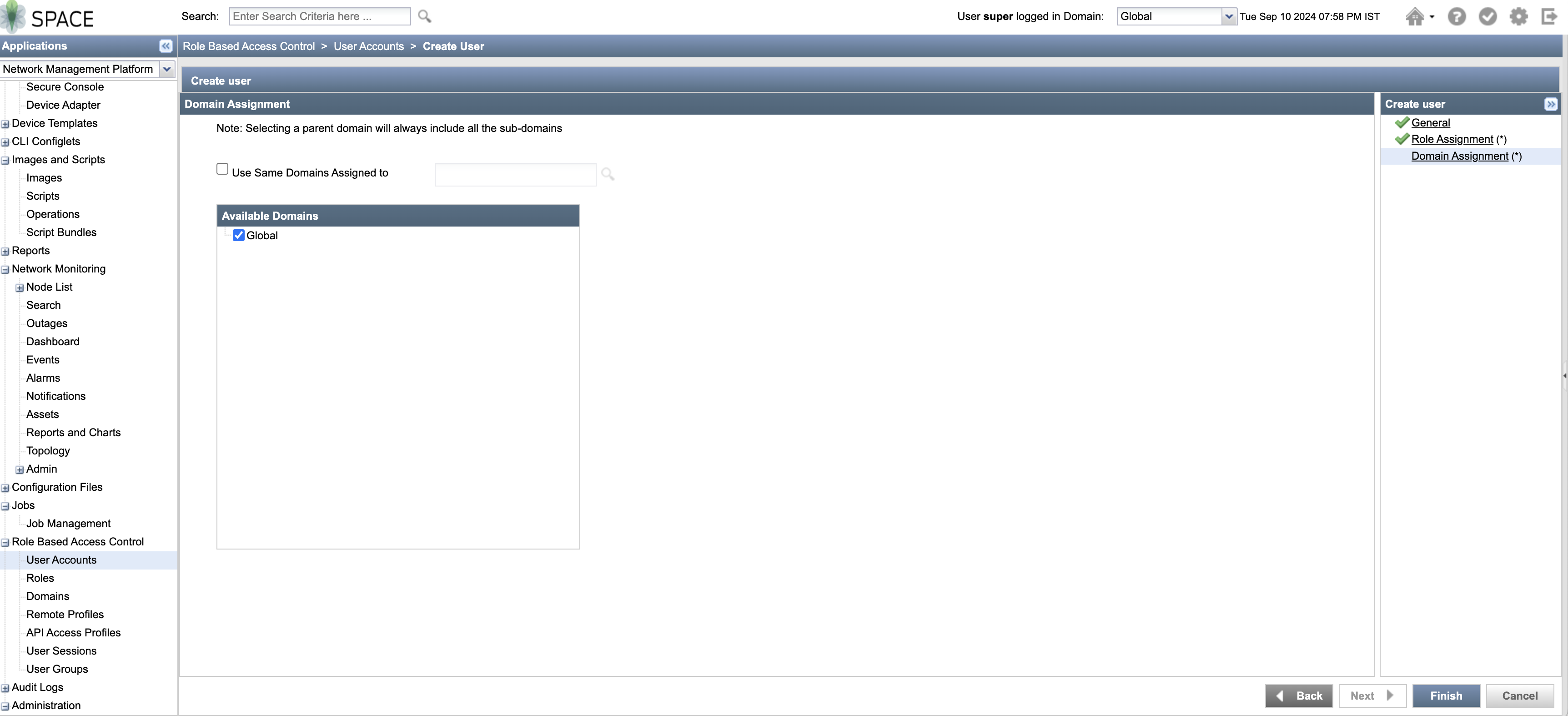Viewport: 1568px width, 716px height.
Task: Open the settings gear icon
Action: pyautogui.click(x=1519, y=16)
